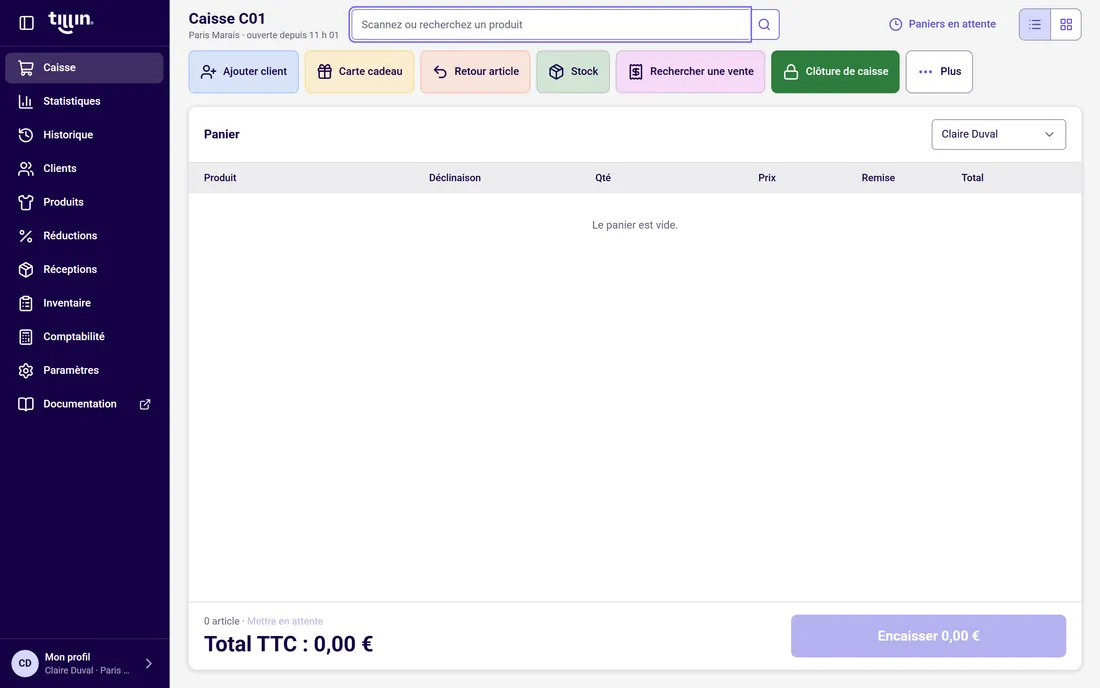The image size is (1100, 688).
Task: Click the Tilin logo
Action: coord(70,22)
